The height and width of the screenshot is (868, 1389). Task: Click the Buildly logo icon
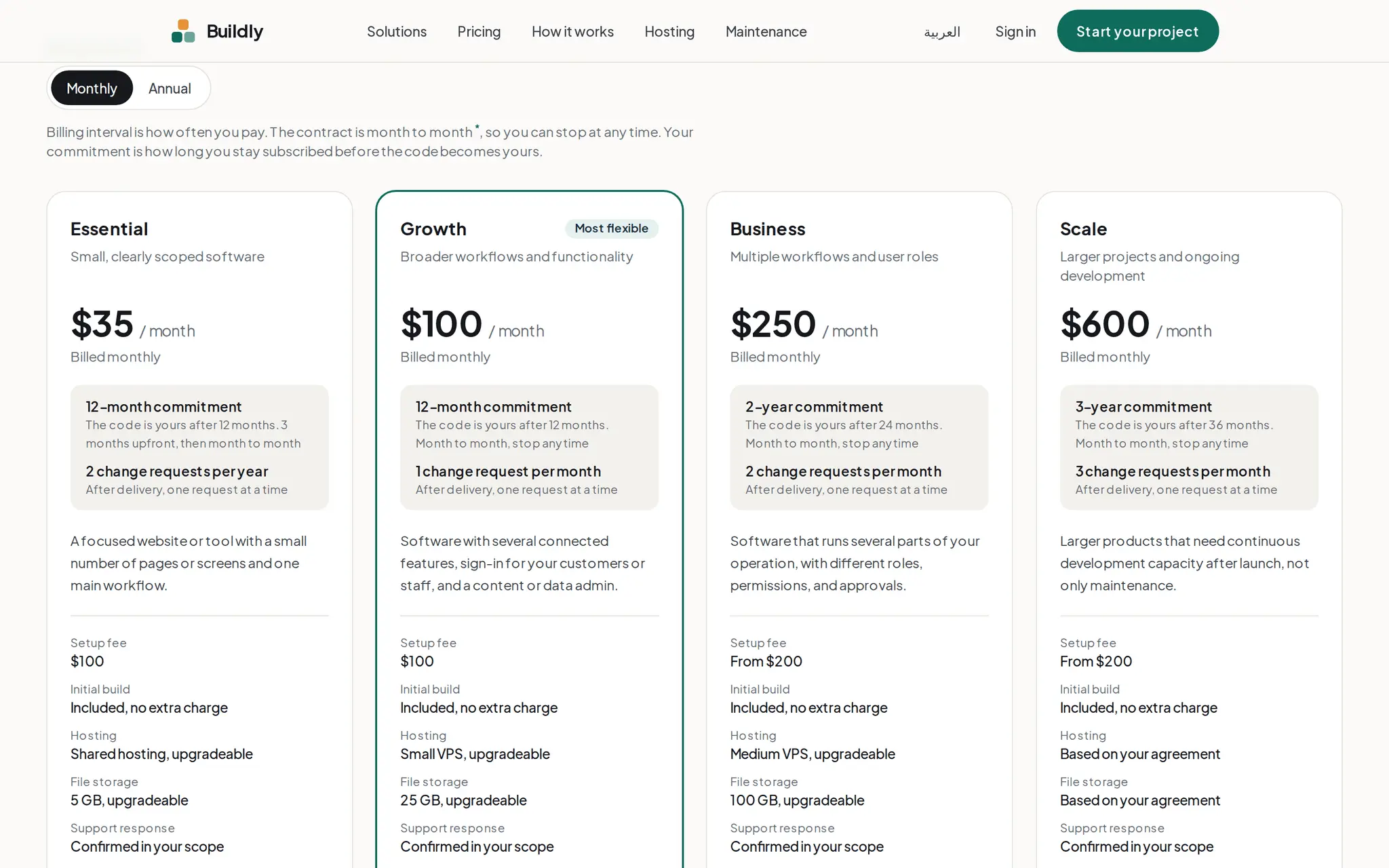point(183,31)
